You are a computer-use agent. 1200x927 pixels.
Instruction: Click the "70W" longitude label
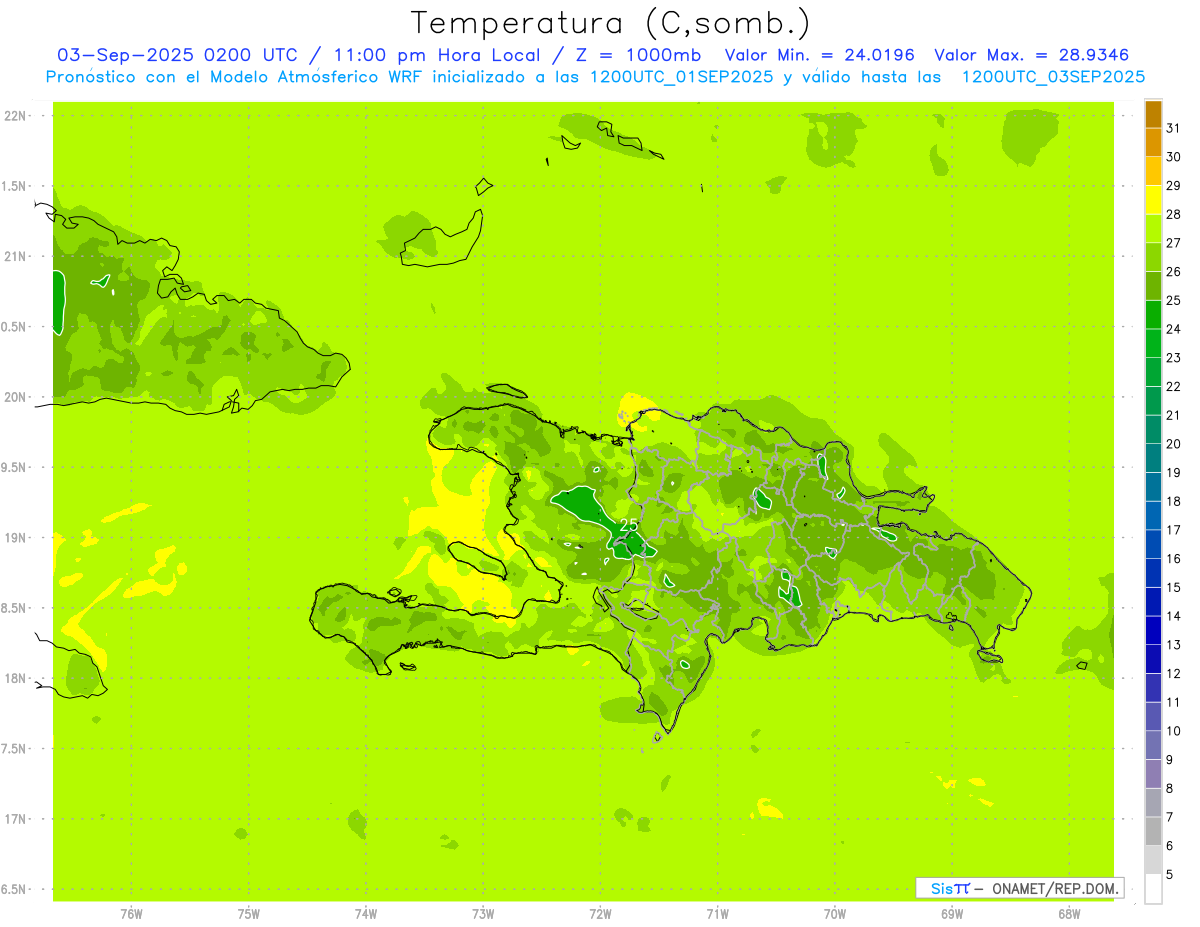tap(835, 913)
